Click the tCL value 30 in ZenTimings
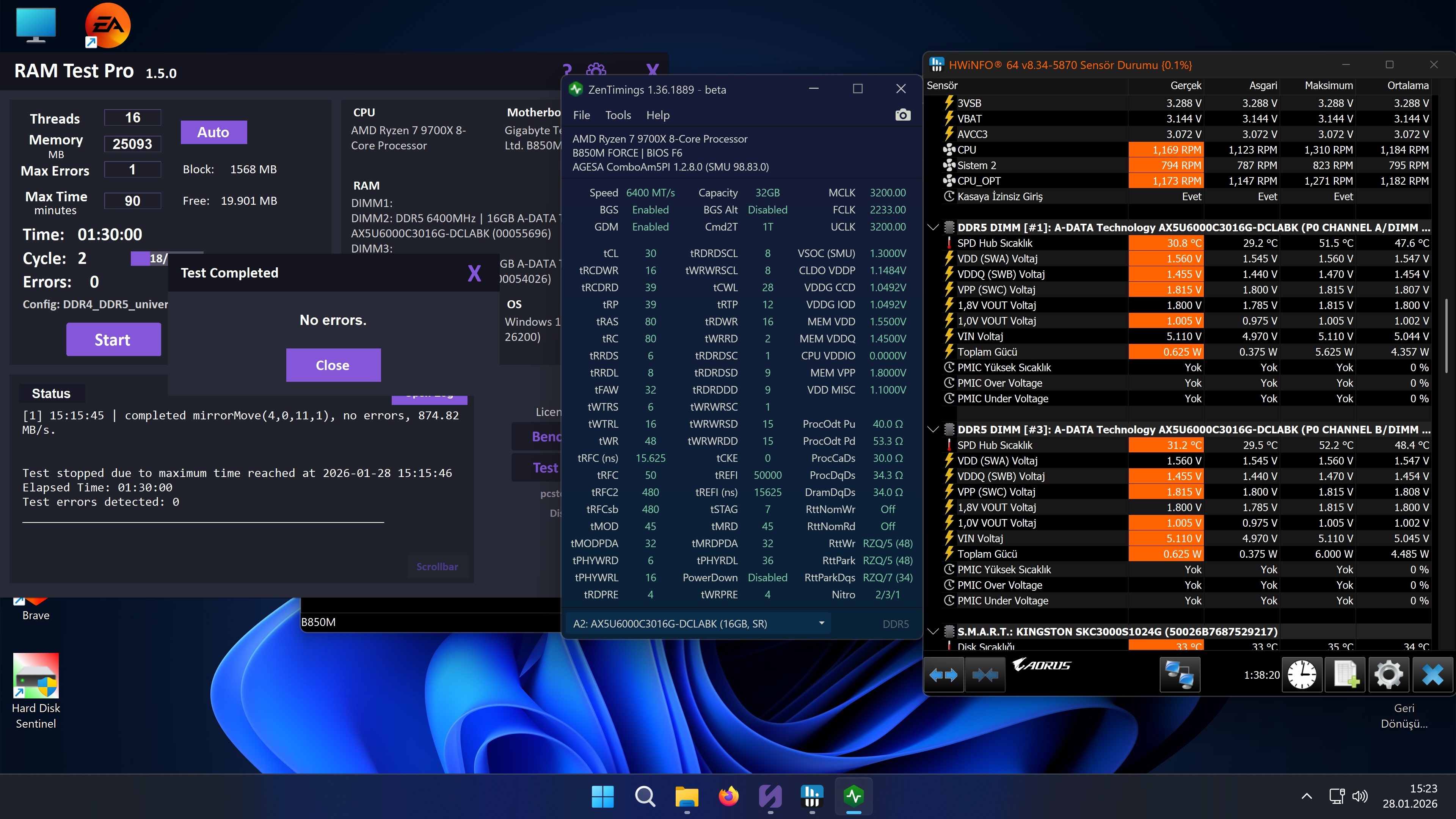1456x819 pixels. pos(651,253)
